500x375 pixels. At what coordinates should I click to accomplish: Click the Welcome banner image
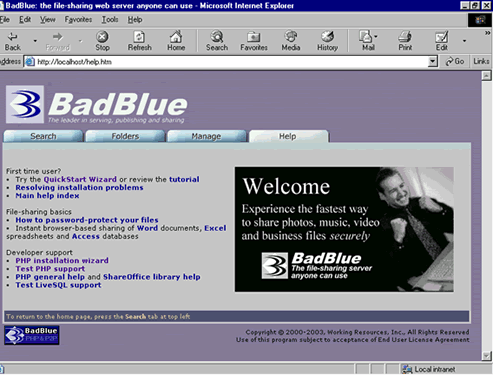[344, 229]
